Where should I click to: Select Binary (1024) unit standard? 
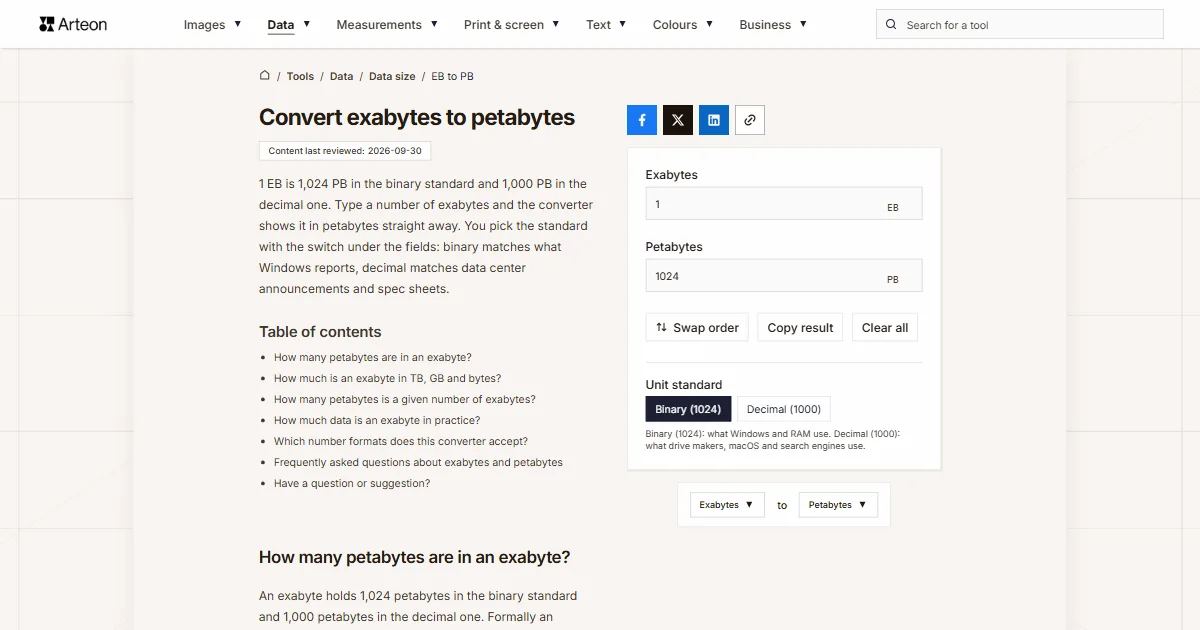click(689, 409)
